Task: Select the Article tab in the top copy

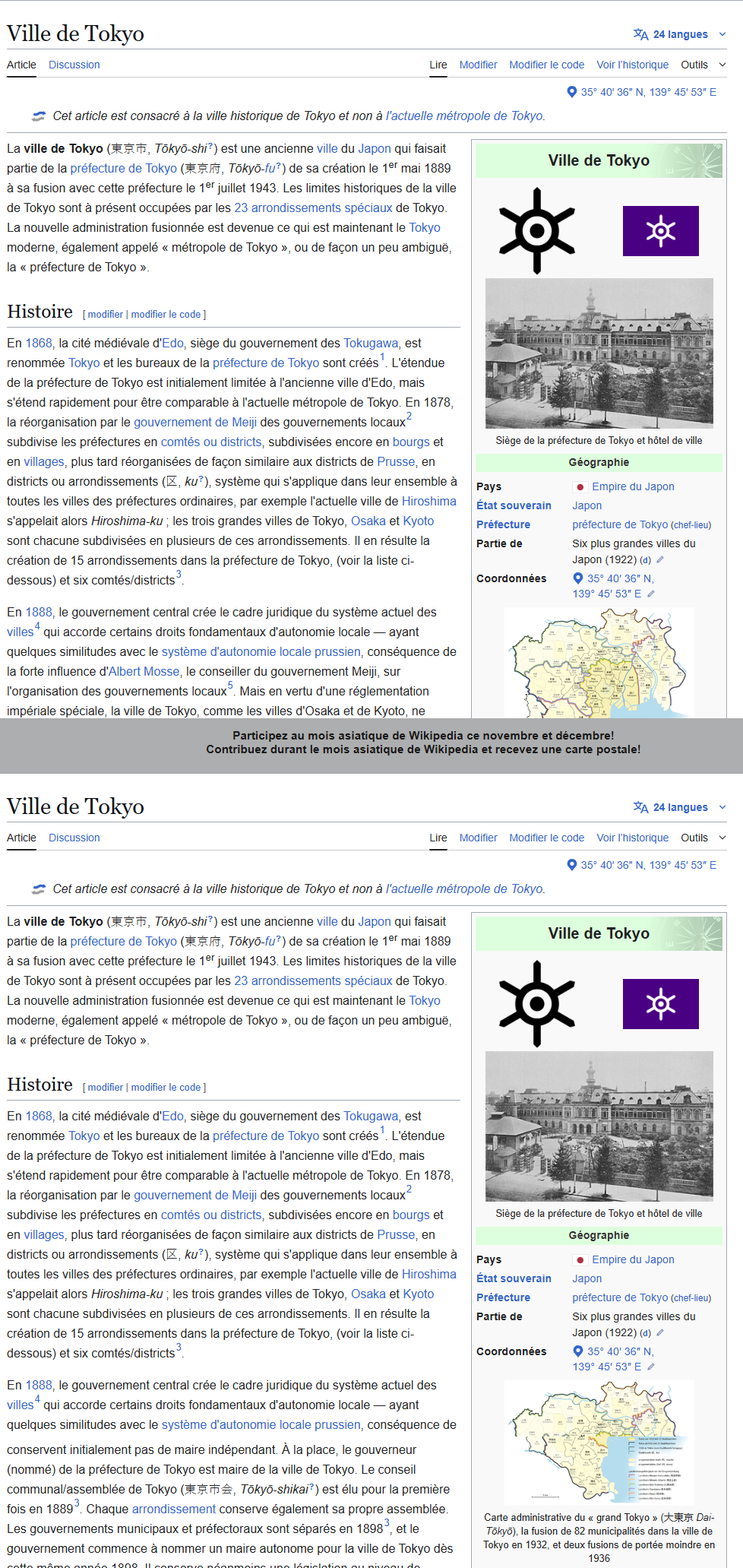Action: (x=21, y=65)
